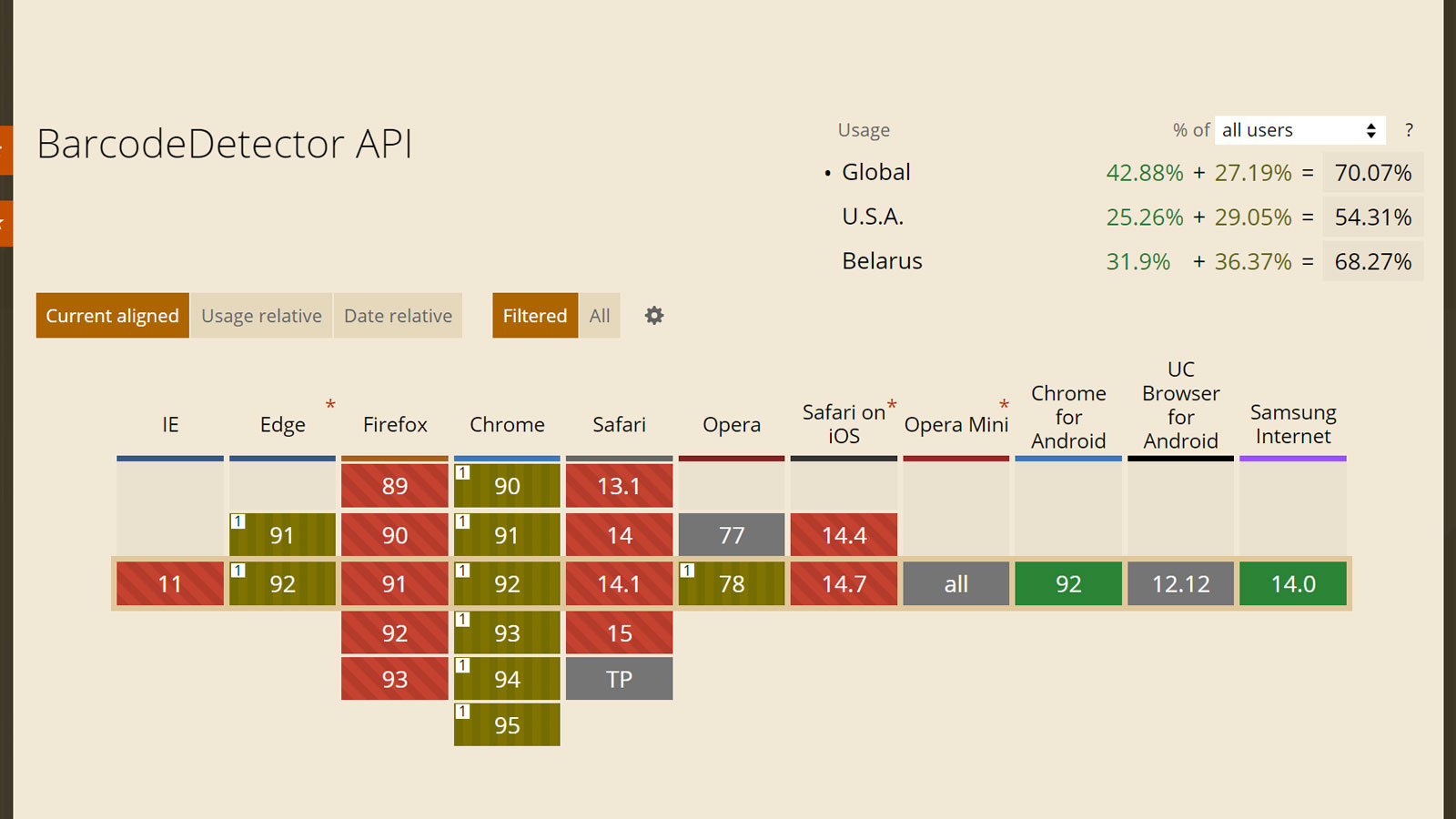Click the U.S.A. usage row label
This screenshot has height=819, width=1456.
point(873,217)
